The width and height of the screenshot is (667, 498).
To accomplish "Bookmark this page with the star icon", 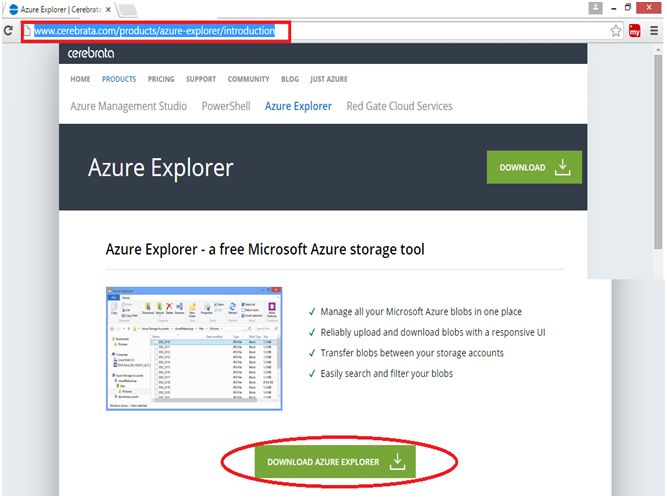I will (x=615, y=31).
